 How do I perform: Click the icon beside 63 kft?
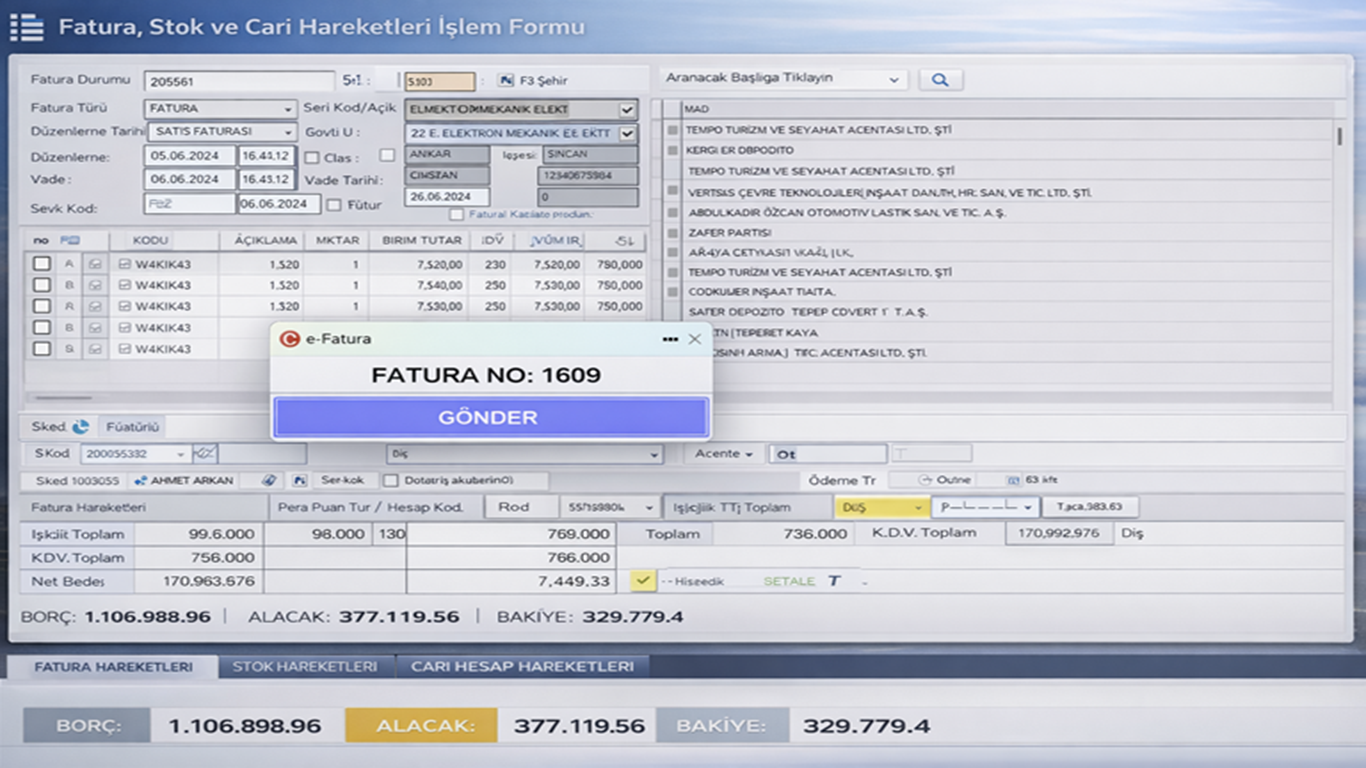1013,481
